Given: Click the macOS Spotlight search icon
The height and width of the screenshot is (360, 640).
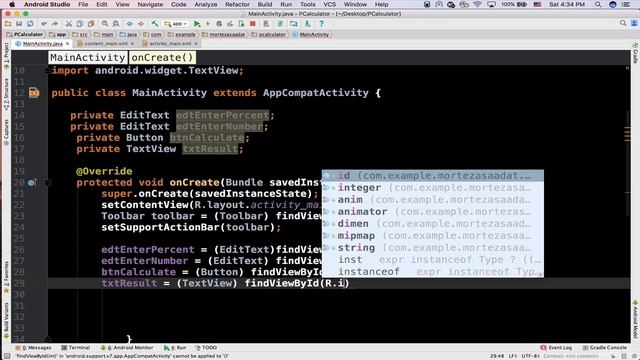Looking at the screenshot, I should pyautogui.click(x=598, y=4).
